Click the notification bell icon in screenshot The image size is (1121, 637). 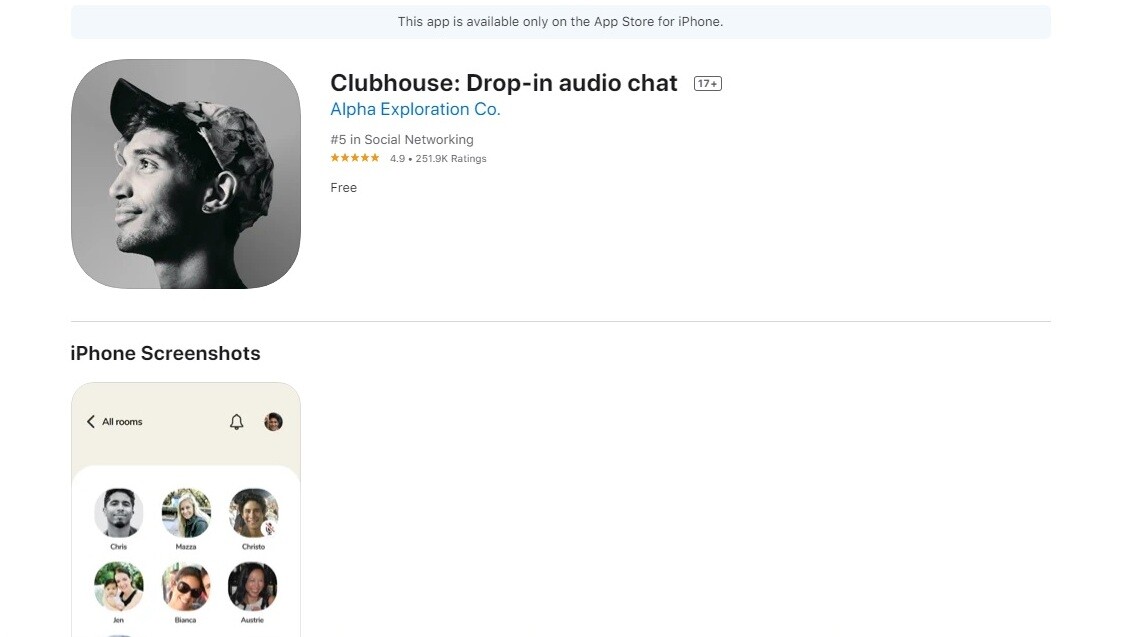click(237, 422)
